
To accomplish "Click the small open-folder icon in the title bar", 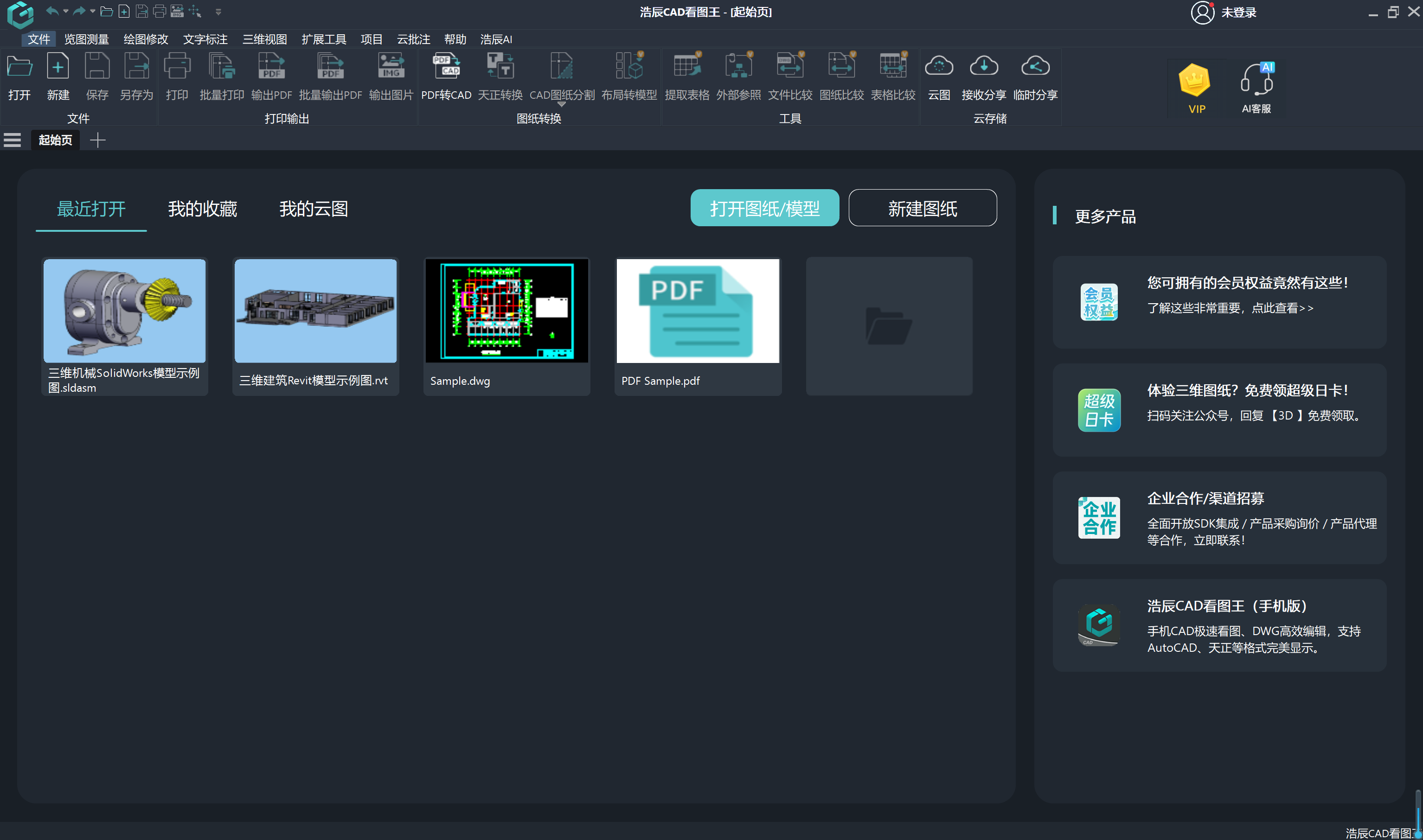I will click(107, 11).
